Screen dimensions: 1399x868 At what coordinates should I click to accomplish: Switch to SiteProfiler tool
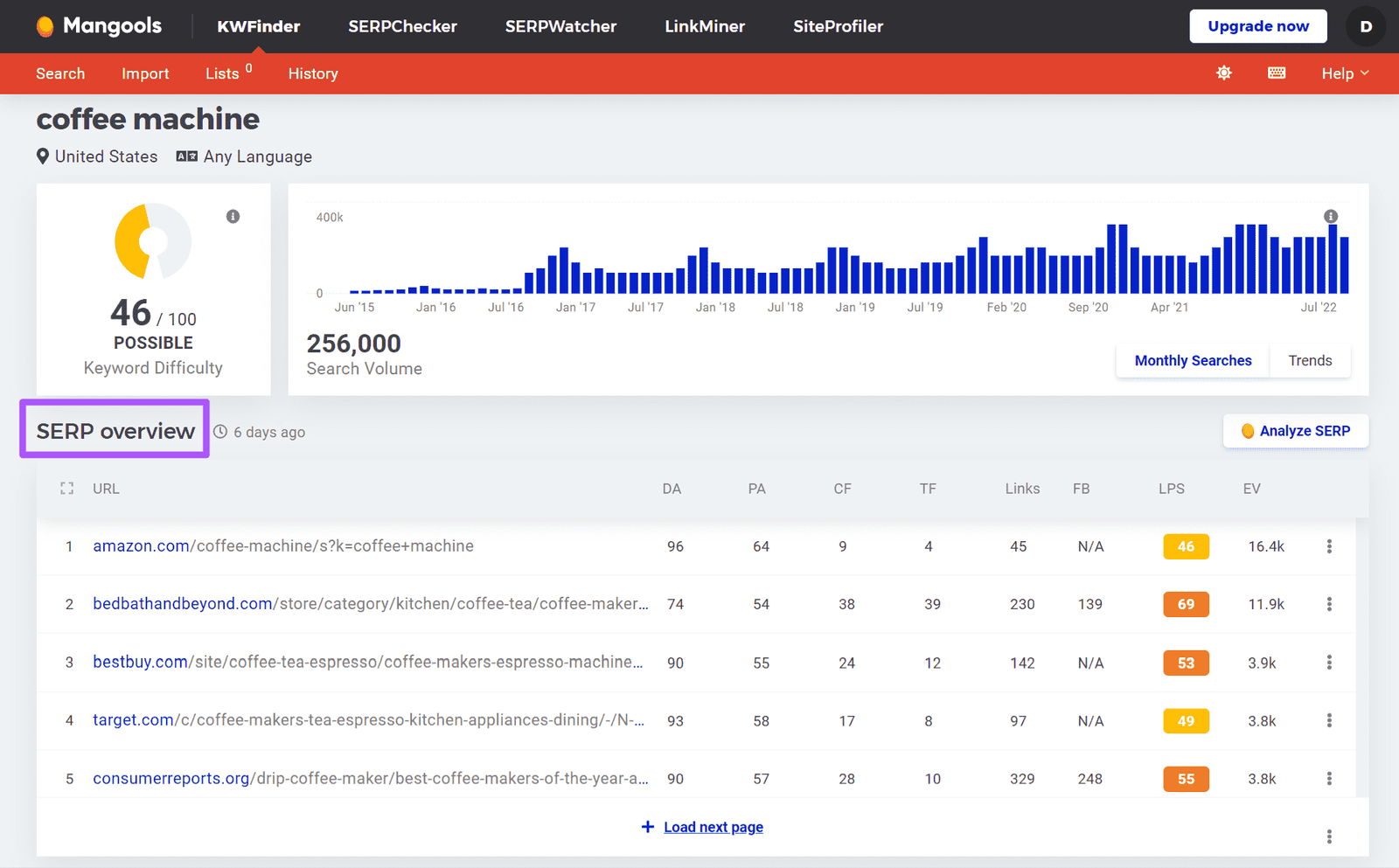pos(838,26)
